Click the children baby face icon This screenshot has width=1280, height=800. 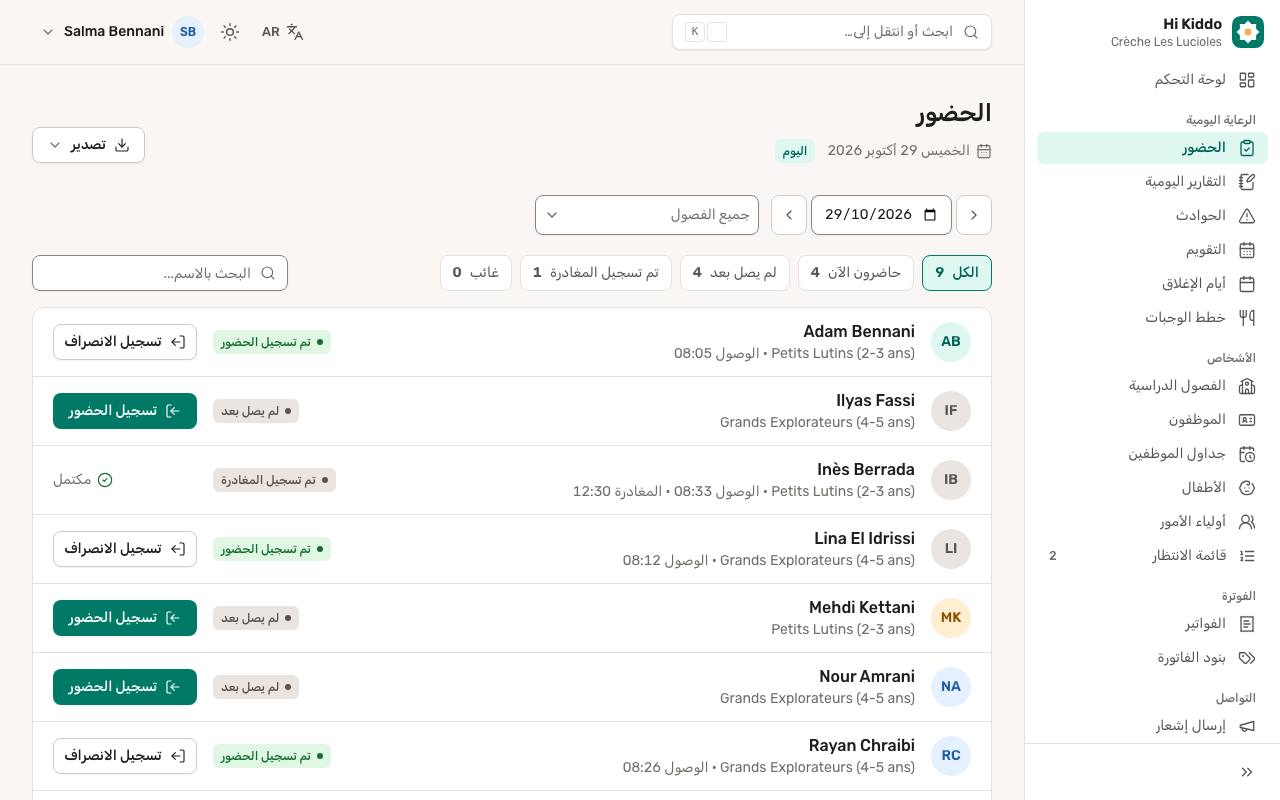point(1247,488)
